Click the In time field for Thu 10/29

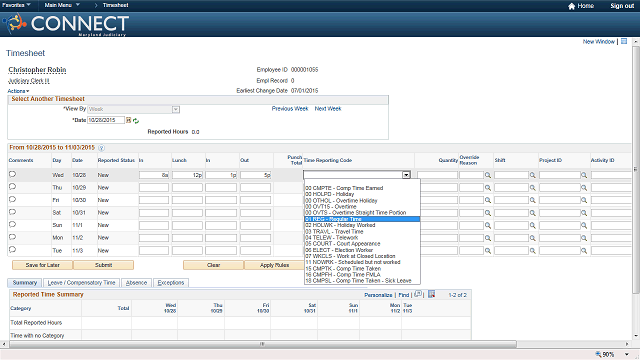point(154,188)
